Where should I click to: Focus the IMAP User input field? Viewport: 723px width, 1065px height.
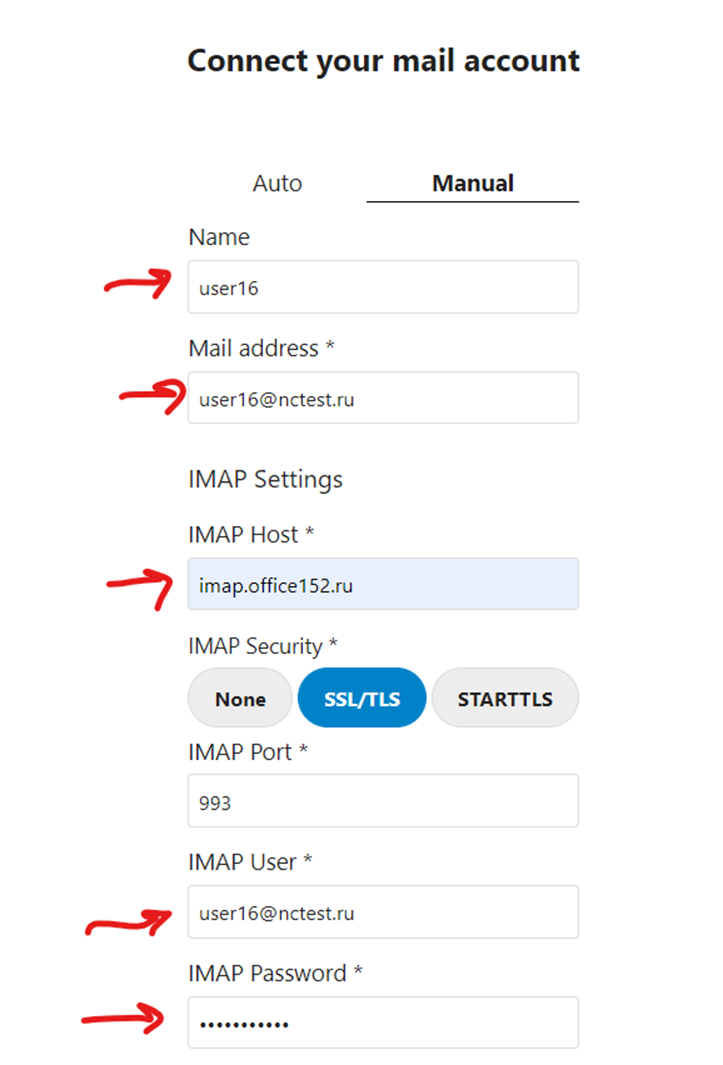click(x=383, y=912)
